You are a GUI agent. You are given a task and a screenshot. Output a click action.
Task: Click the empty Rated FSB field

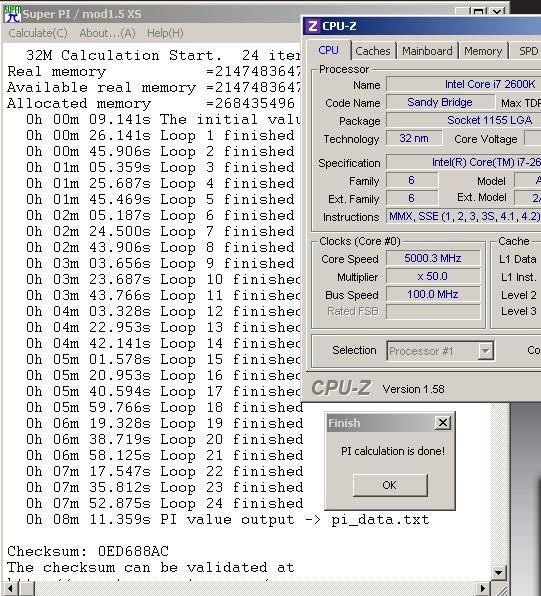(x=433, y=312)
